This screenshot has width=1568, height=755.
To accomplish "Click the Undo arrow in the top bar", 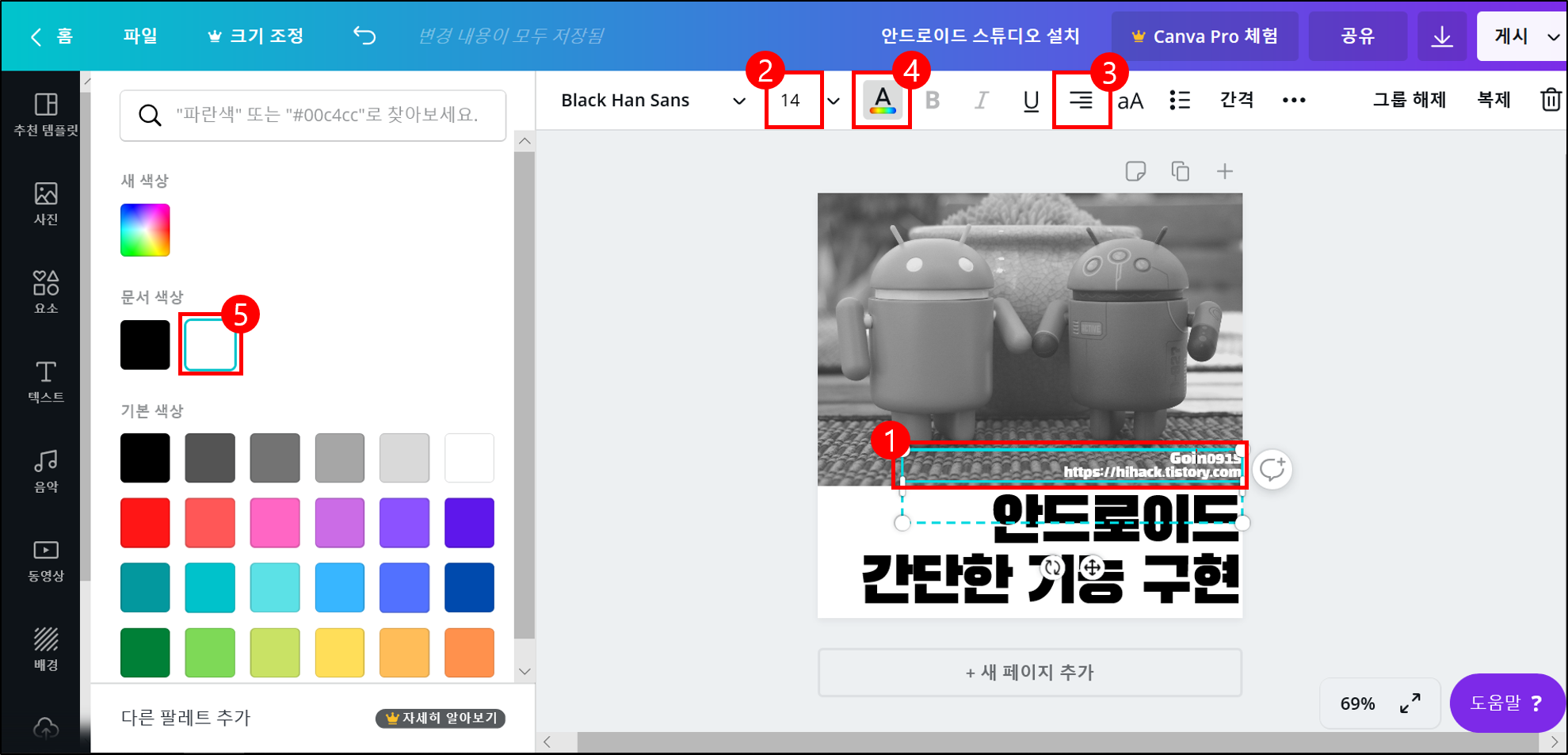I will 364,36.
